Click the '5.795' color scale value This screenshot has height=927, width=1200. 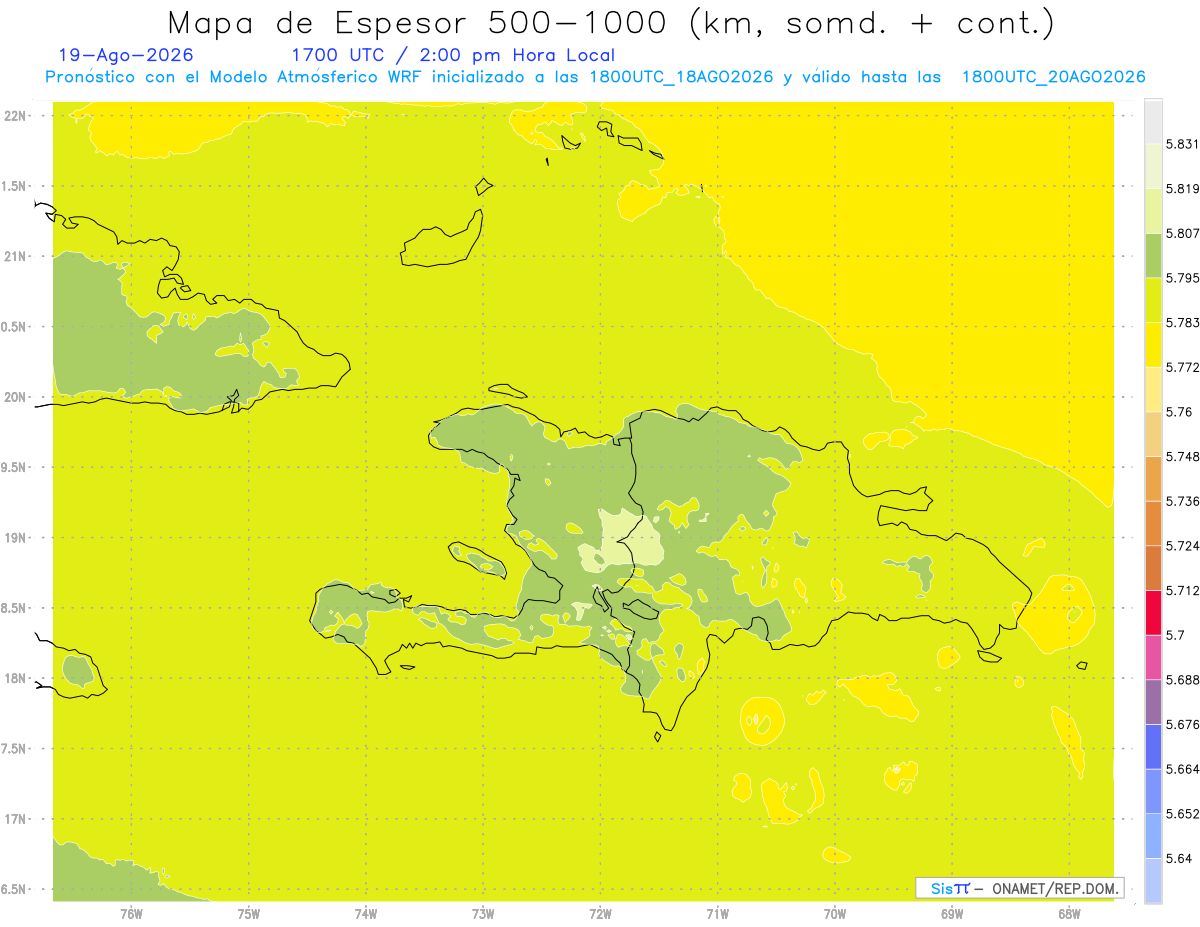click(1183, 278)
